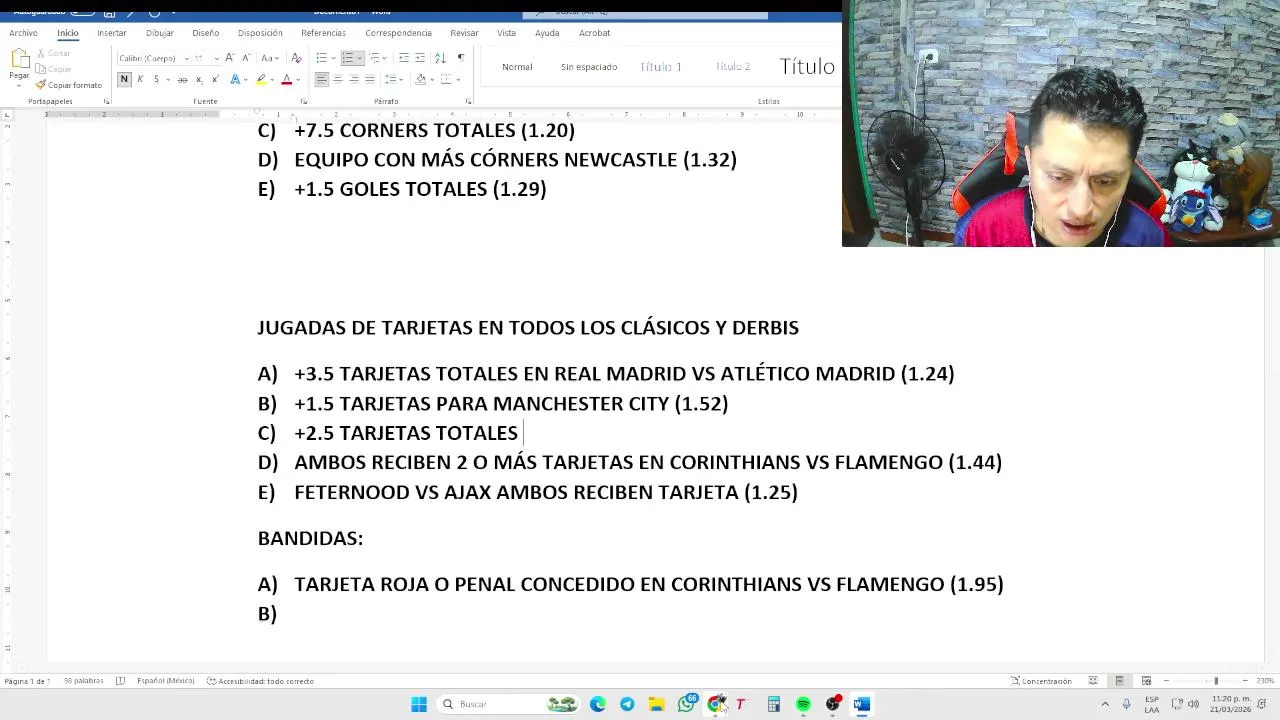Open File Explorer from the taskbar
Viewport: 1280px width, 720px height.
pyautogui.click(x=656, y=704)
